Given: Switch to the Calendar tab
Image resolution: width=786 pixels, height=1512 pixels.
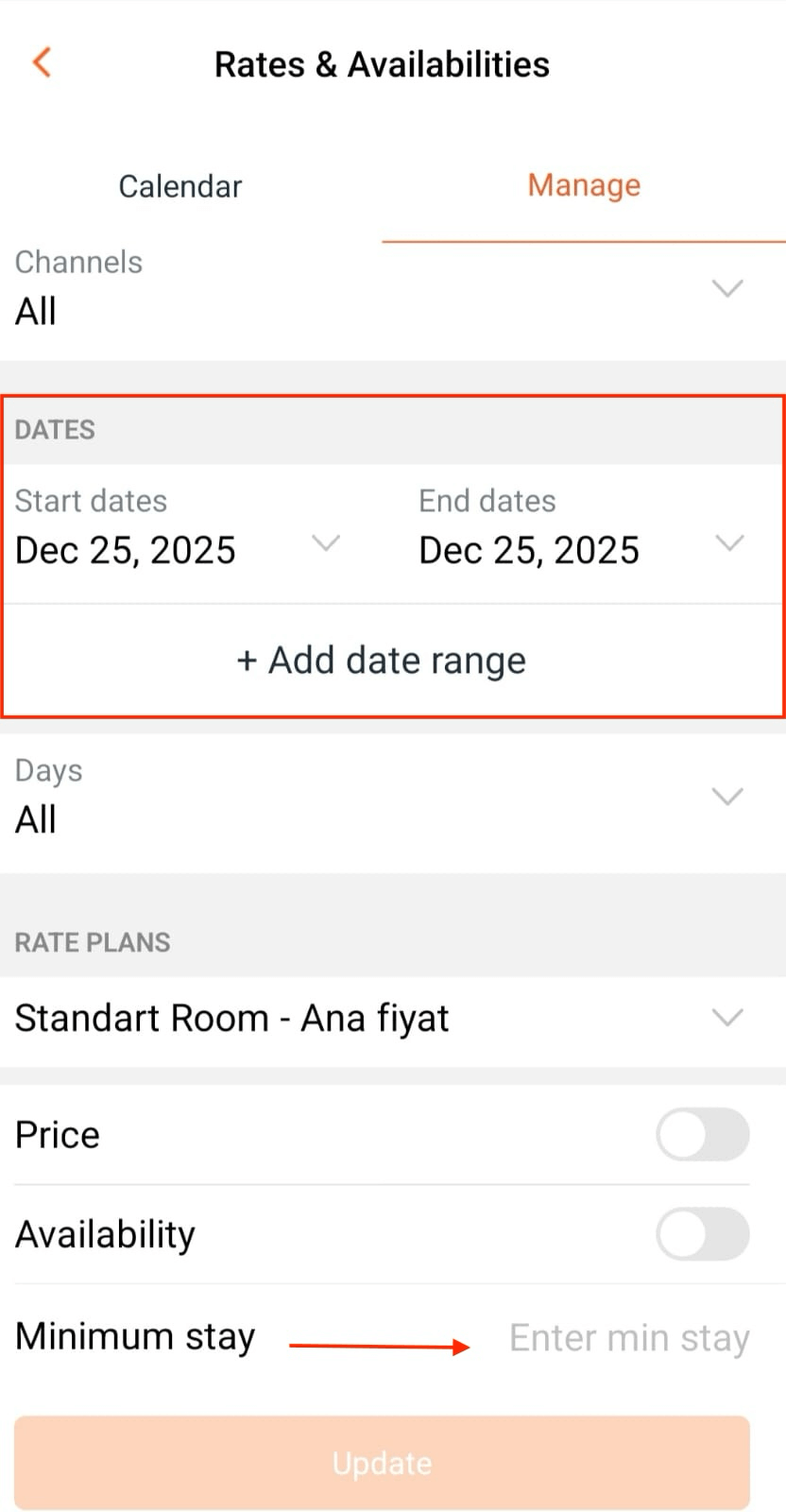Looking at the screenshot, I should click(x=180, y=186).
